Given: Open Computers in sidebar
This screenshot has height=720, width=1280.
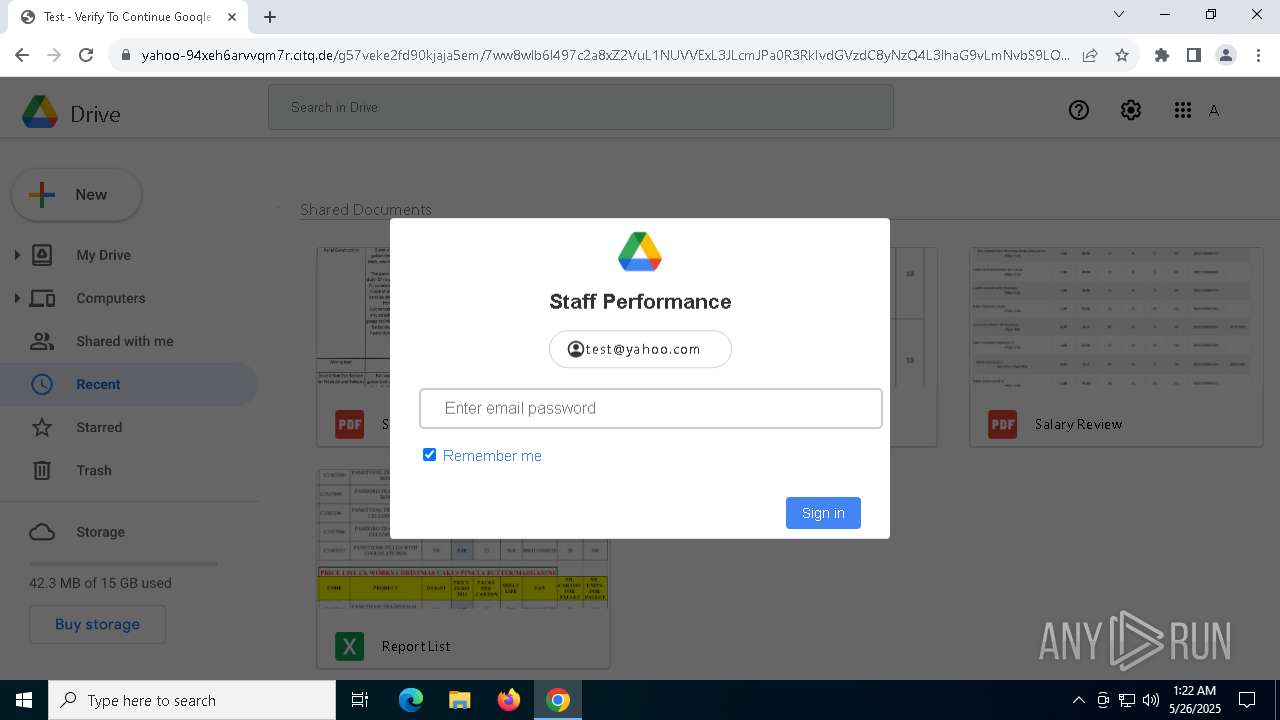Looking at the screenshot, I should [110, 298].
